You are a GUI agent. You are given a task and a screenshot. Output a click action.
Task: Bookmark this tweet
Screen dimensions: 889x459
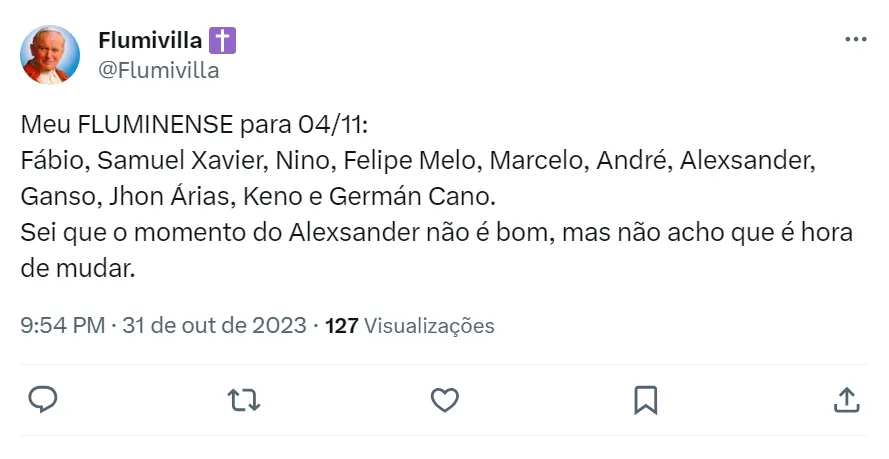(645, 400)
